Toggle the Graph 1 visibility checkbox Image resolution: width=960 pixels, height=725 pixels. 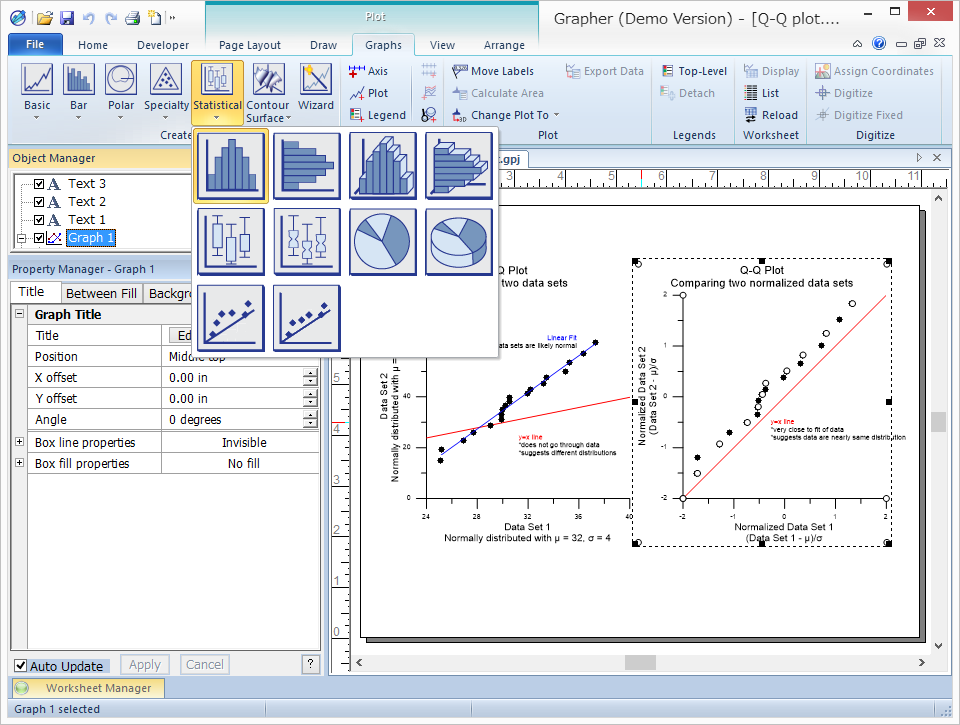tap(40, 238)
